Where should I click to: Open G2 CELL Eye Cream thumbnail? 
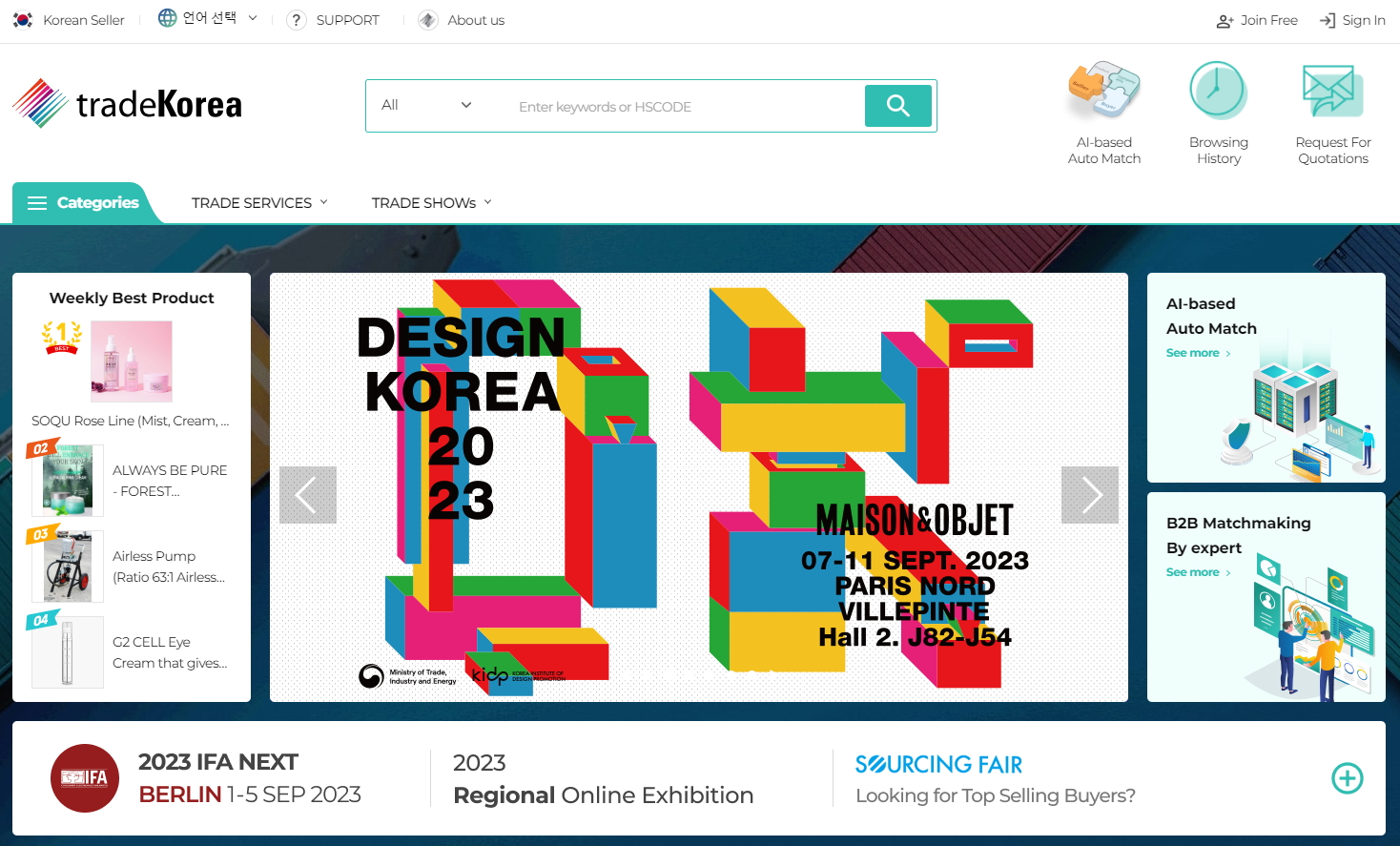coord(68,652)
